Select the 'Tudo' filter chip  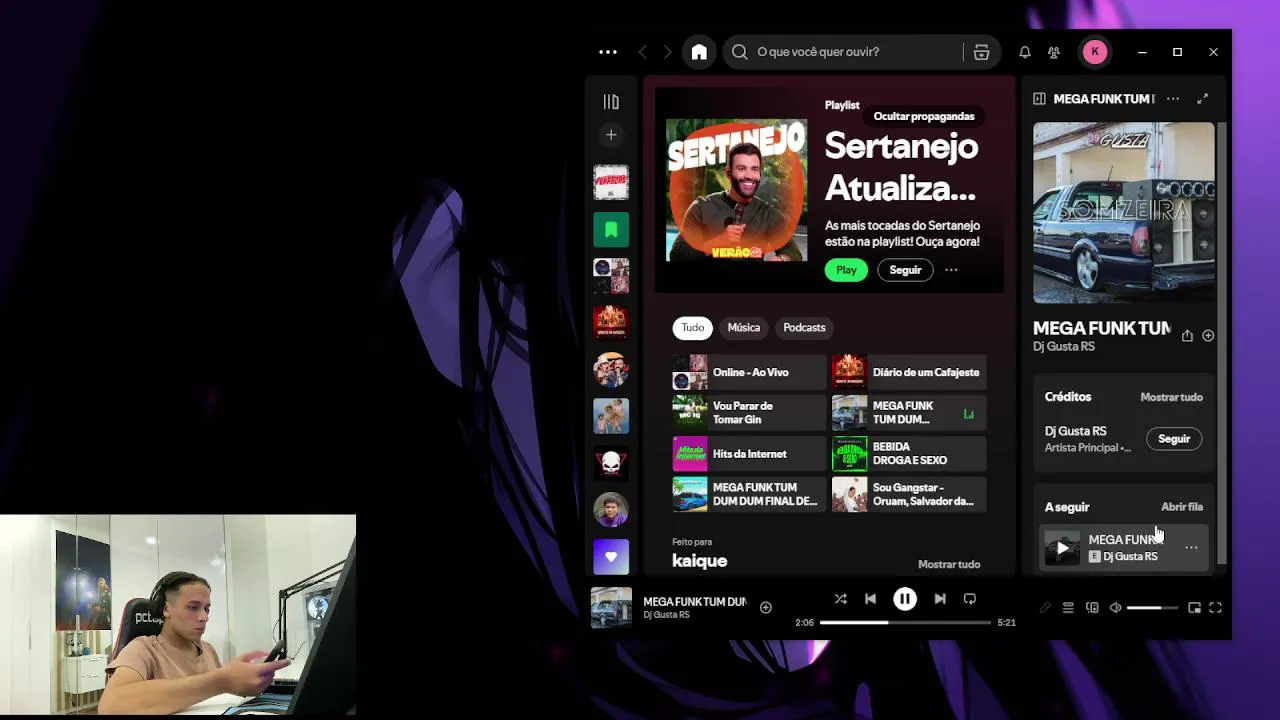coord(693,328)
